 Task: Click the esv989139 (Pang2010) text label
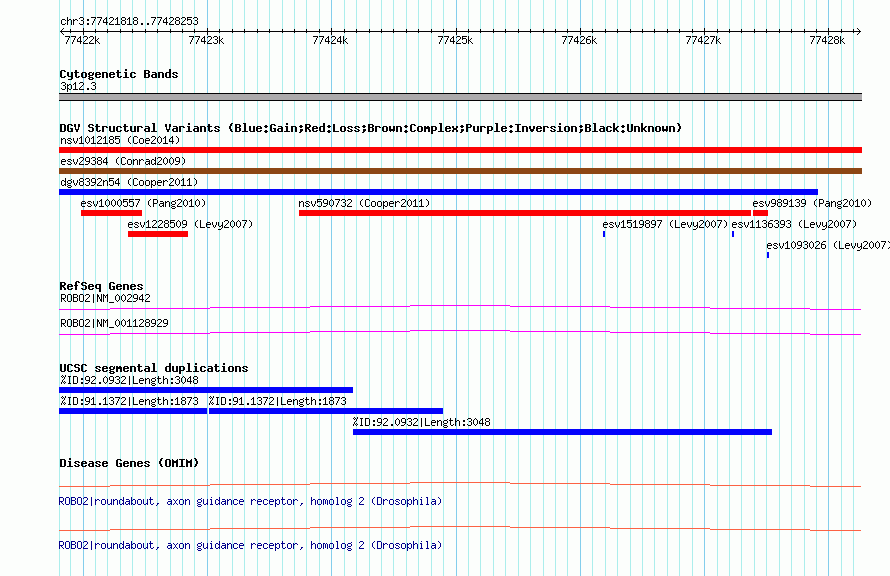click(x=812, y=203)
